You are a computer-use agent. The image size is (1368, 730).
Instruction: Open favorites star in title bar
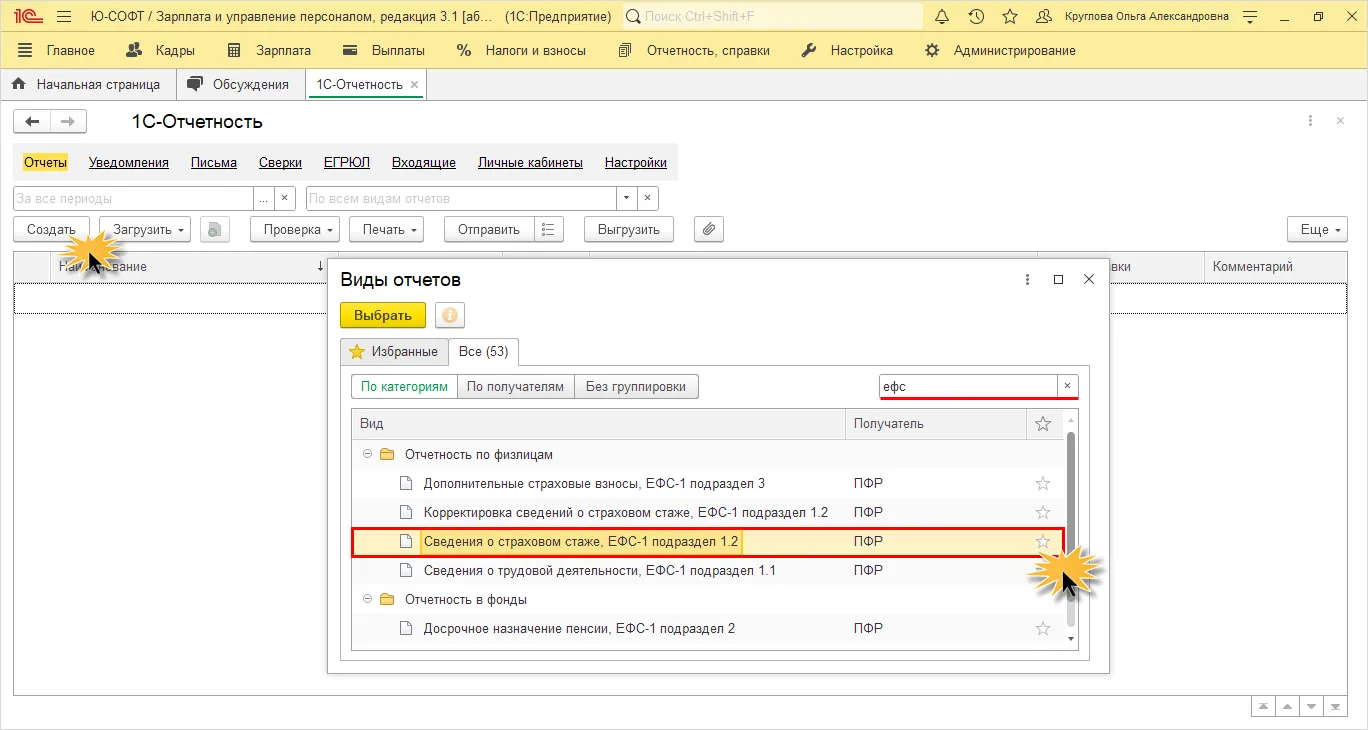[1010, 17]
